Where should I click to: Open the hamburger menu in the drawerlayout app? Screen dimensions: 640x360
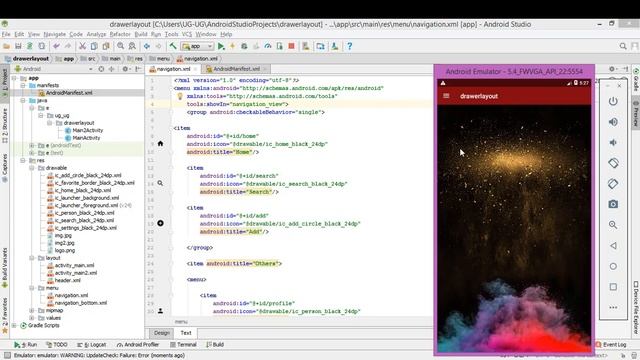pyautogui.click(x=446, y=96)
